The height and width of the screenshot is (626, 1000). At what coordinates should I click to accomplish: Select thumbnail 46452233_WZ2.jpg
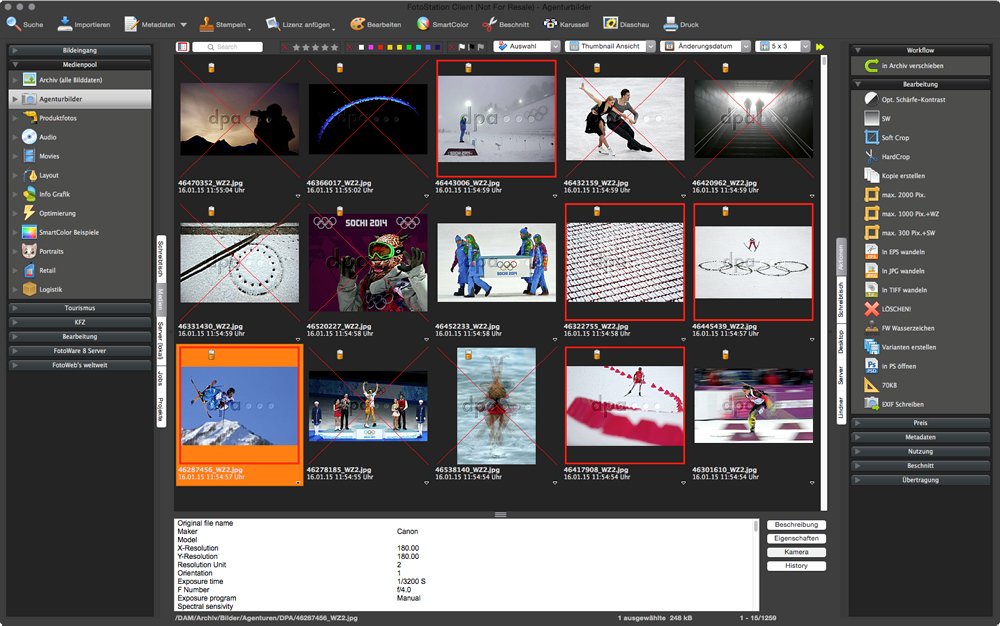(496, 263)
